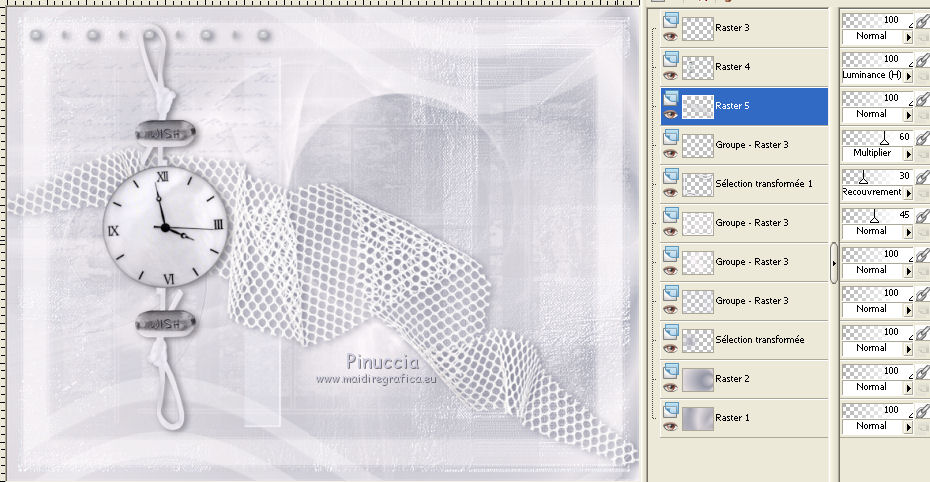The height and width of the screenshot is (482, 930).
Task: Hide the Groupe - Raster 3 layer at opacity 45
Action: pyautogui.click(x=670, y=232)
